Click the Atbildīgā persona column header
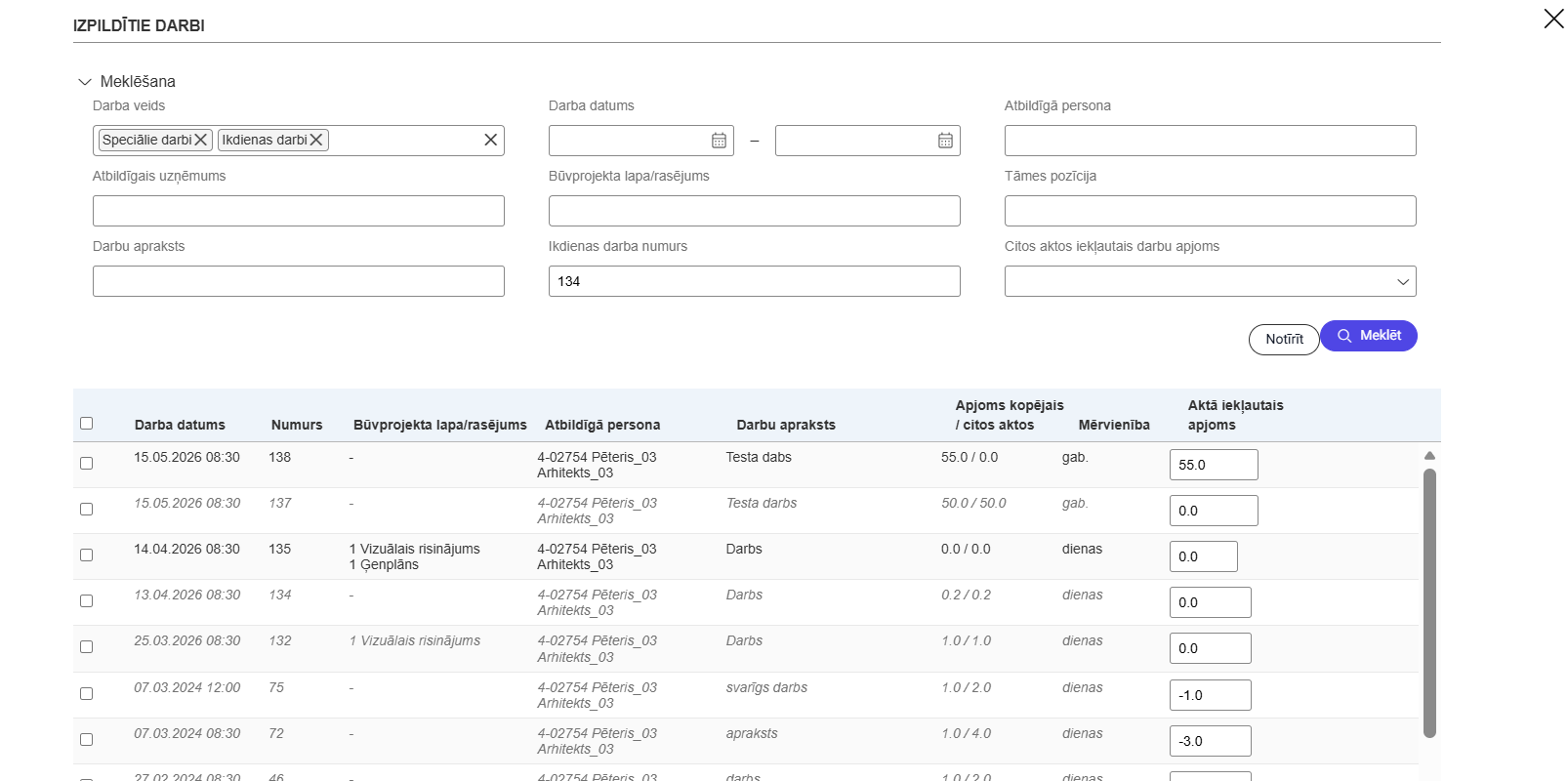This screenshot has height=781, width=1568. [x=602, y=425]
